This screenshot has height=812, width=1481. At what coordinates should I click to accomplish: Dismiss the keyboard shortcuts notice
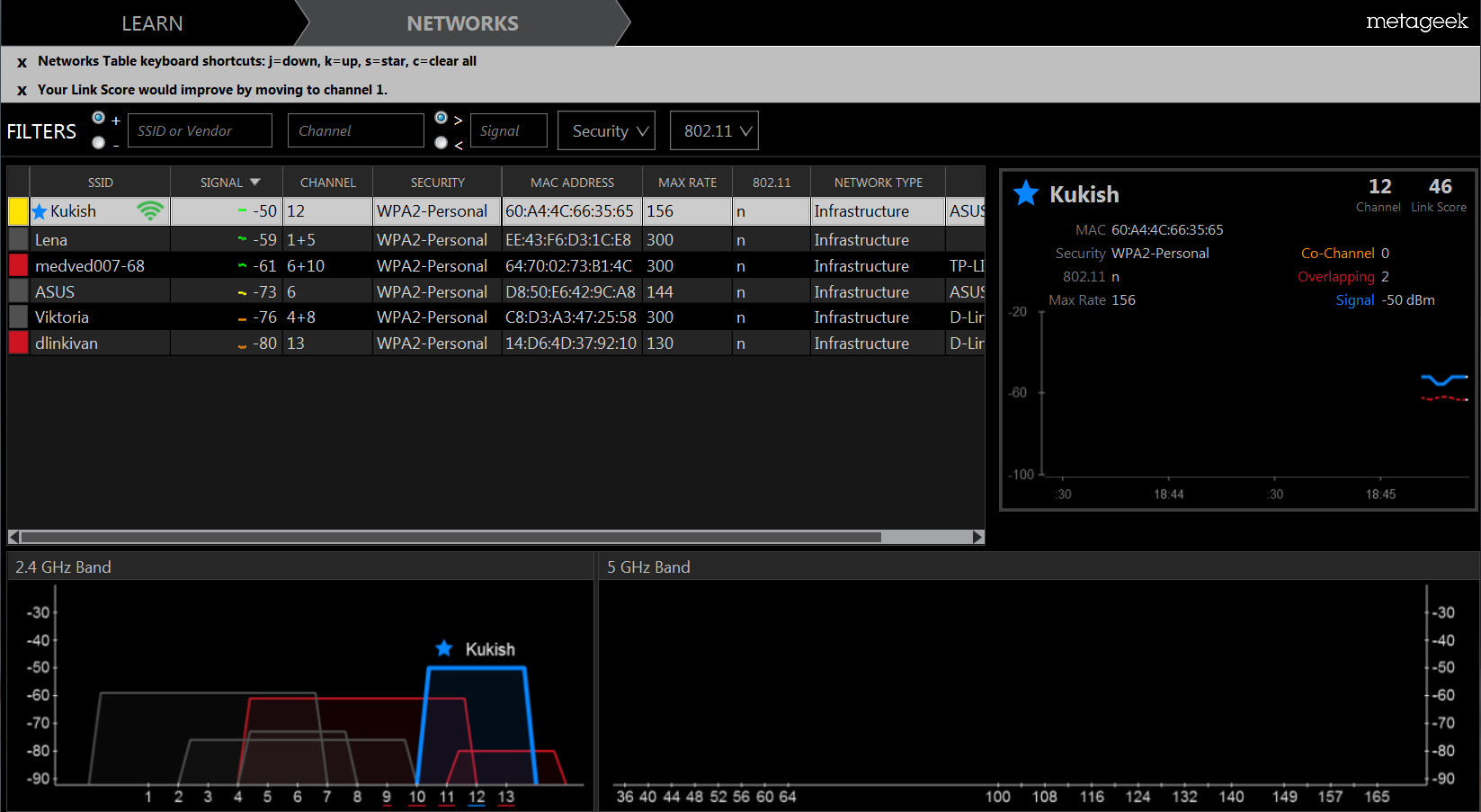(x=22, y=62)
